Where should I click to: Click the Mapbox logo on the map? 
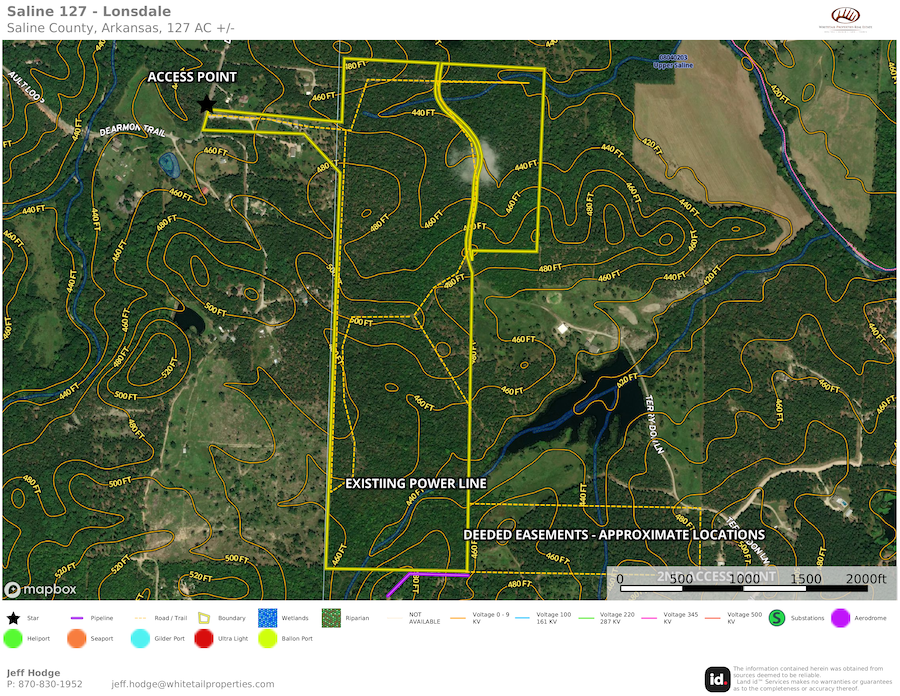pos(40,589)
